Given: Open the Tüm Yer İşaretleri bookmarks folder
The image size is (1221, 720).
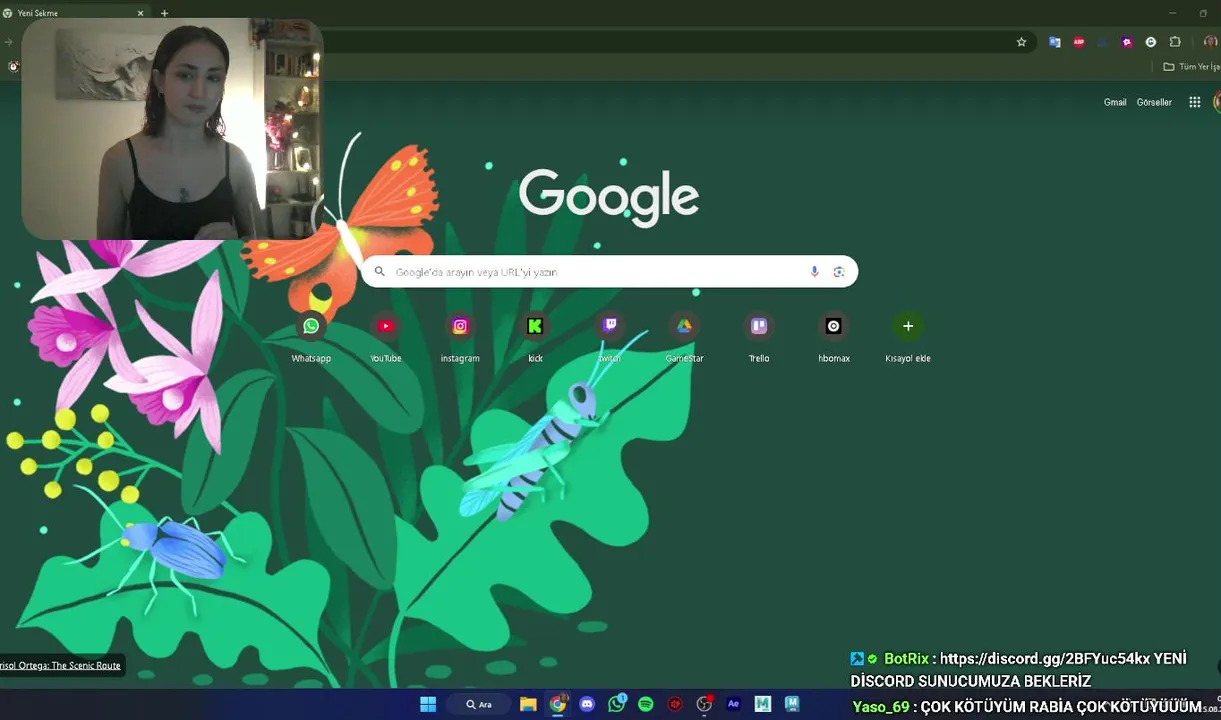Looking at the screenshot, I should point(1191,67).
